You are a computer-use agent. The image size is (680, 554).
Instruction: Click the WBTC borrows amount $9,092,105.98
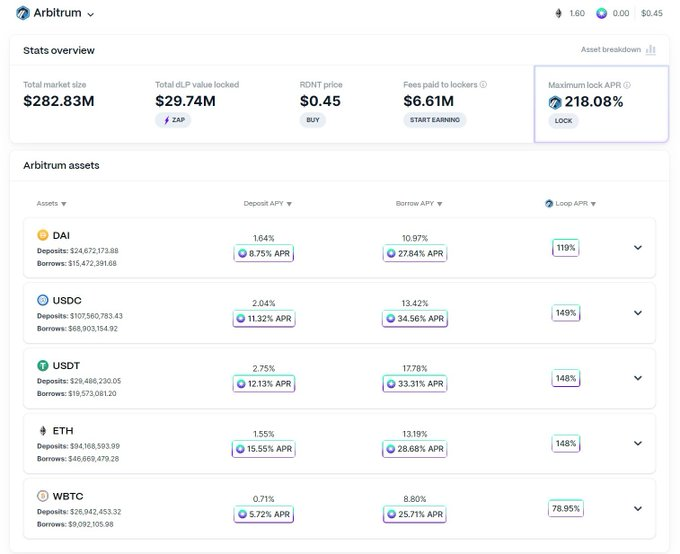(x=91, y=524)
